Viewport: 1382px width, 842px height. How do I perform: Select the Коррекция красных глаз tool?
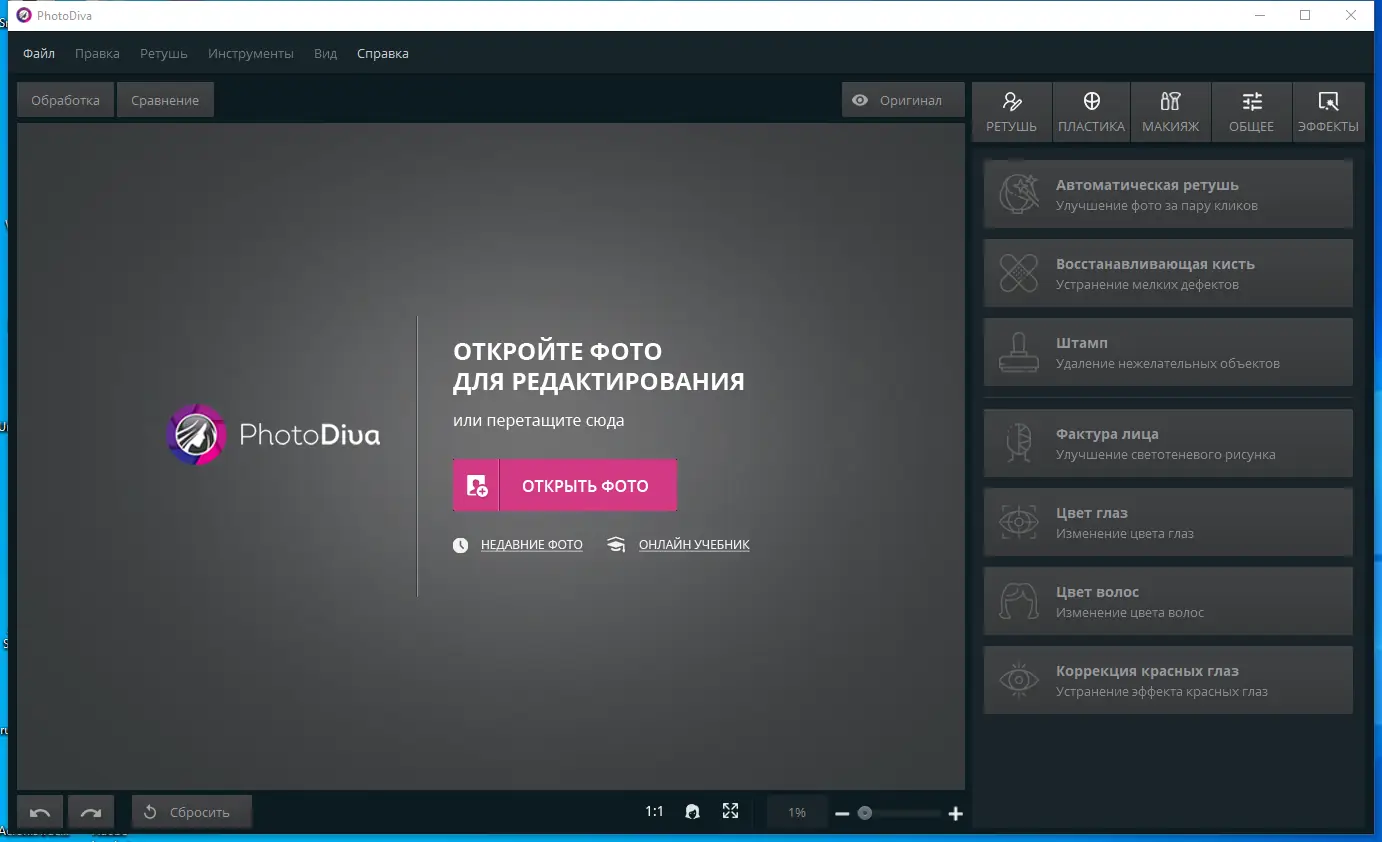(x=1168, y=680)
